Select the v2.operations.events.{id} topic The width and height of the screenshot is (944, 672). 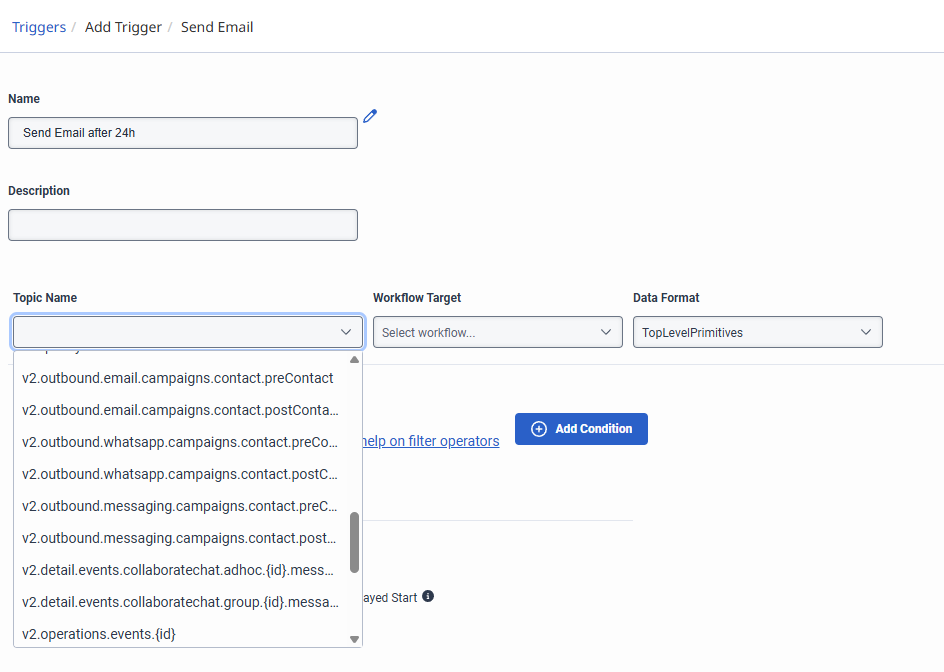pos(100,634)
